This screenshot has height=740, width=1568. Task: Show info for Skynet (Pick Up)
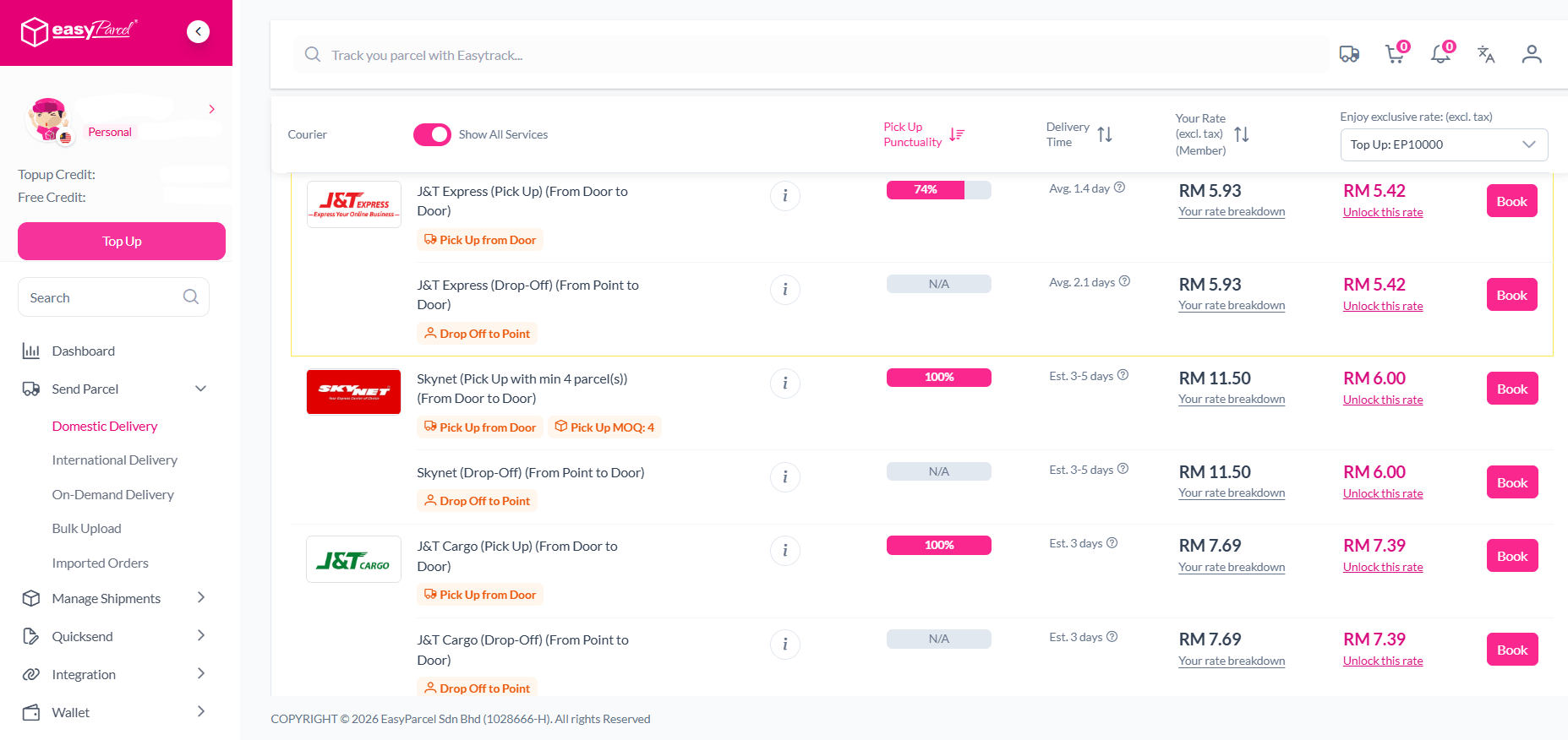click(785, 384)
